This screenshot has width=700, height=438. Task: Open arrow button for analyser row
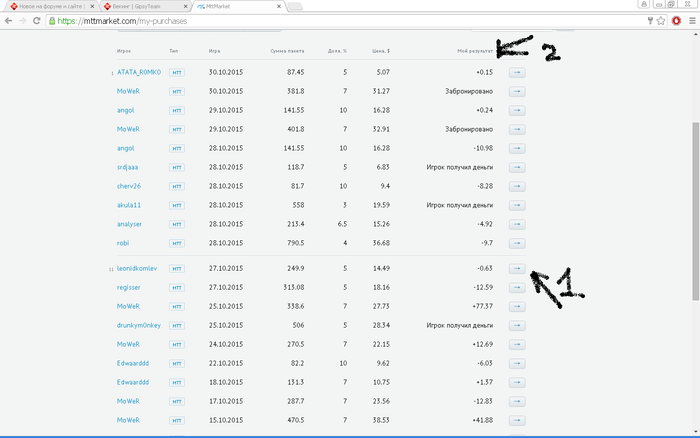pos(517,224)
